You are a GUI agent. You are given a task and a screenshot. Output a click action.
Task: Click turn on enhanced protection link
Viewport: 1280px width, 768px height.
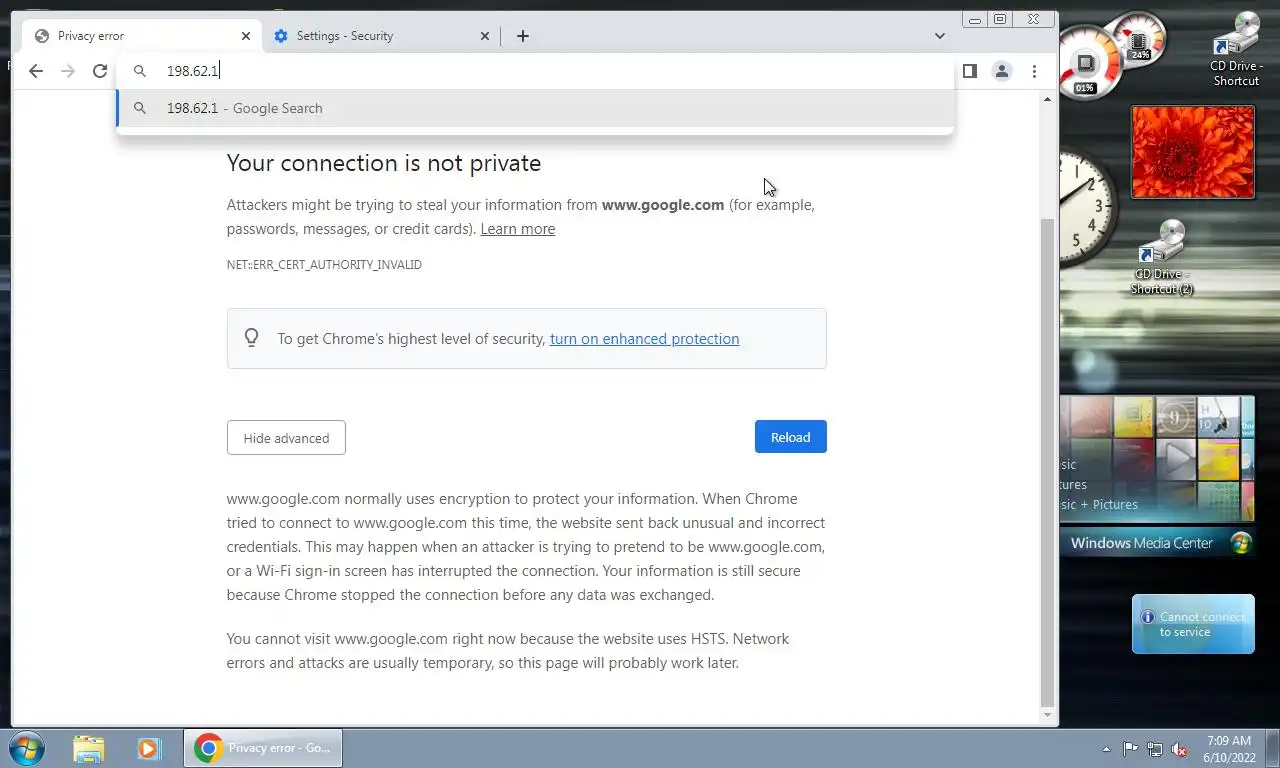(644, 339)
